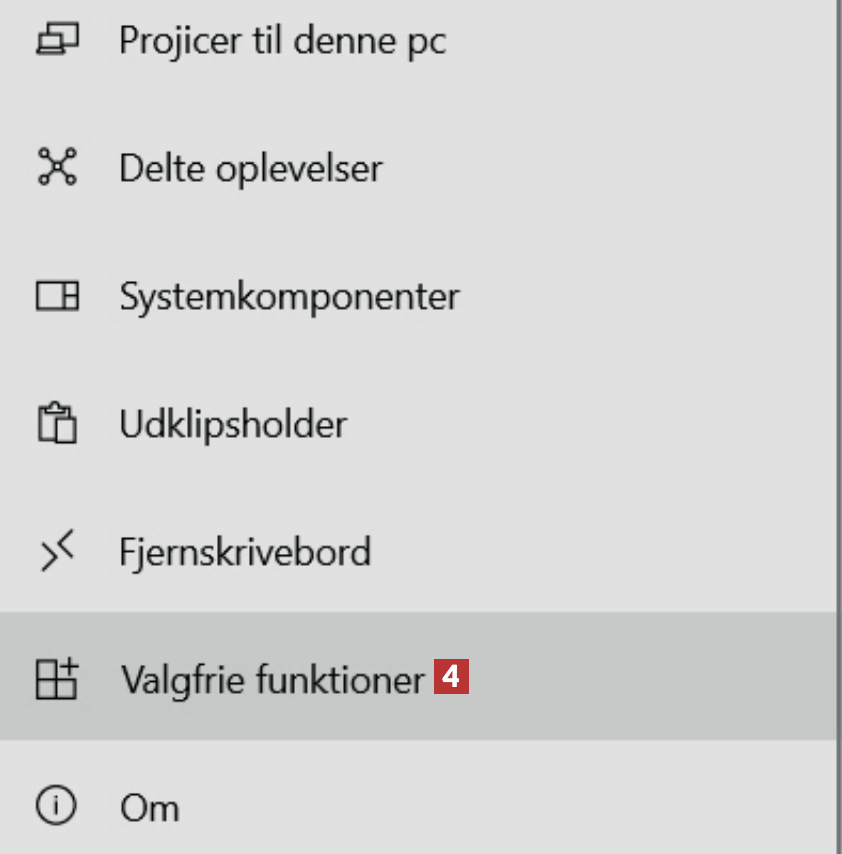The height and width of the screenshot is (854, 842).
Task: Choose Fjernskrivebord from the list
Action: [x=244, y=552]
